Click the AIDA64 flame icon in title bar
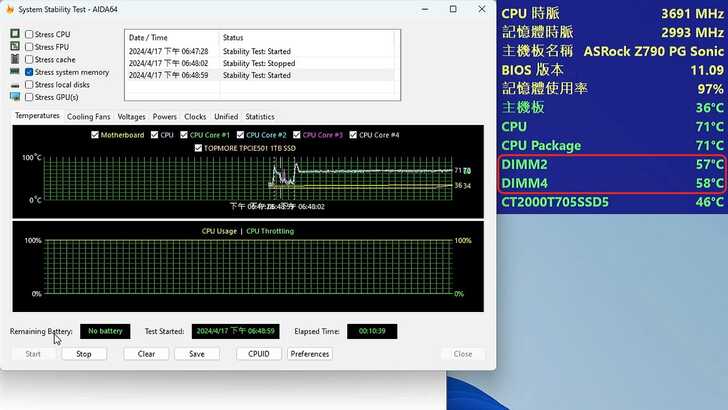This screenshot has width=728, height=410. 9,9
